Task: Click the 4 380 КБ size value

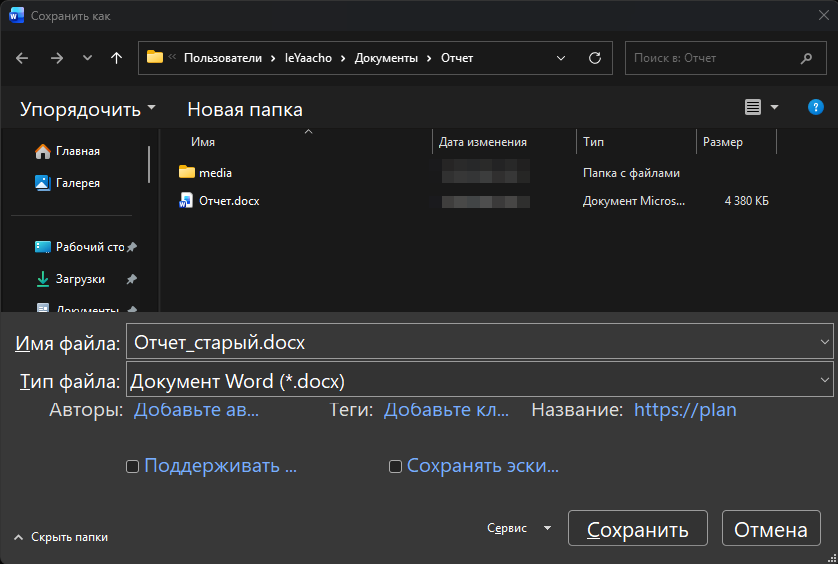Action: pyautogui.click(x=746, y=201)
